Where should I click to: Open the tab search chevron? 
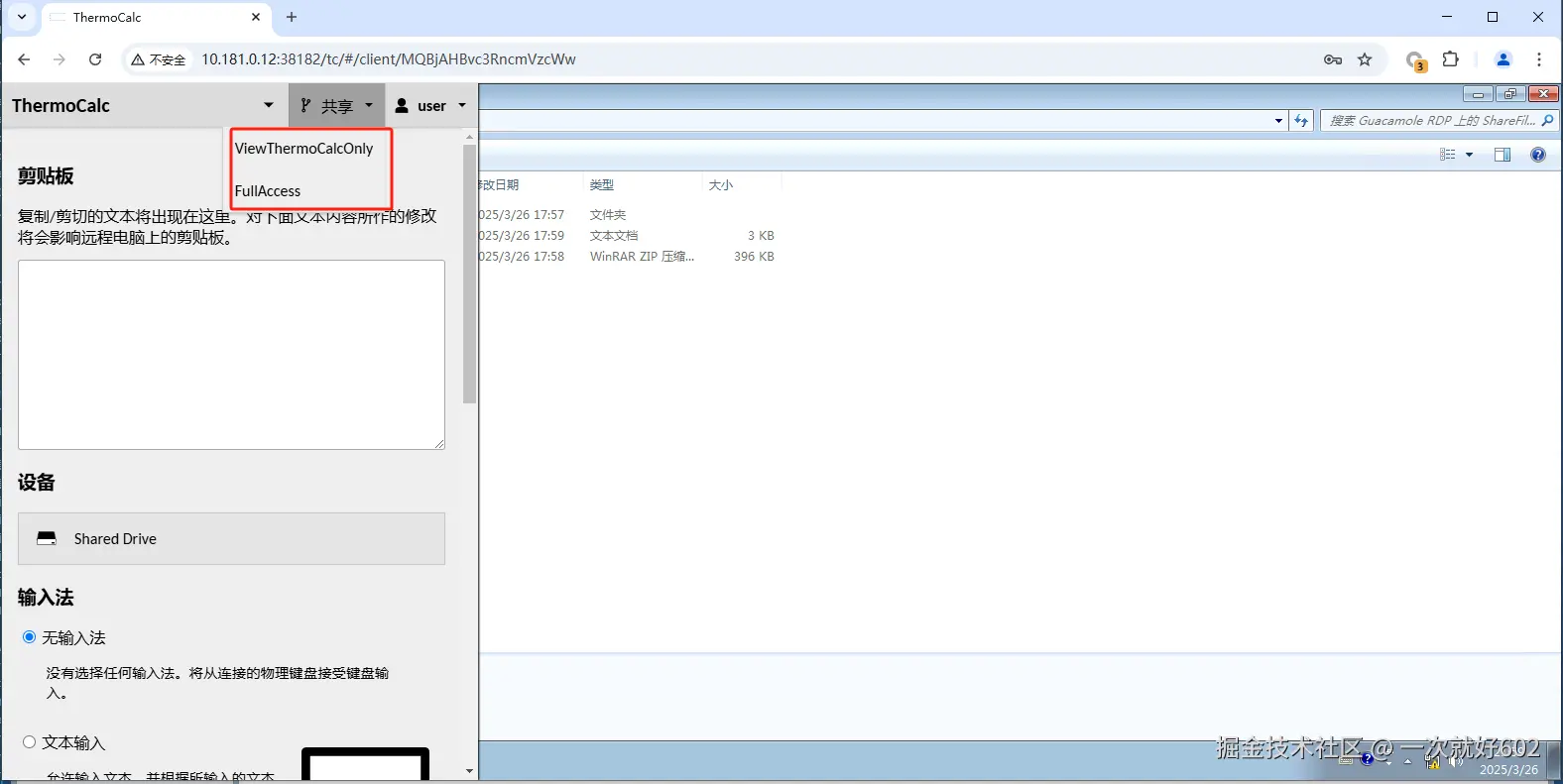coord(22,17)
